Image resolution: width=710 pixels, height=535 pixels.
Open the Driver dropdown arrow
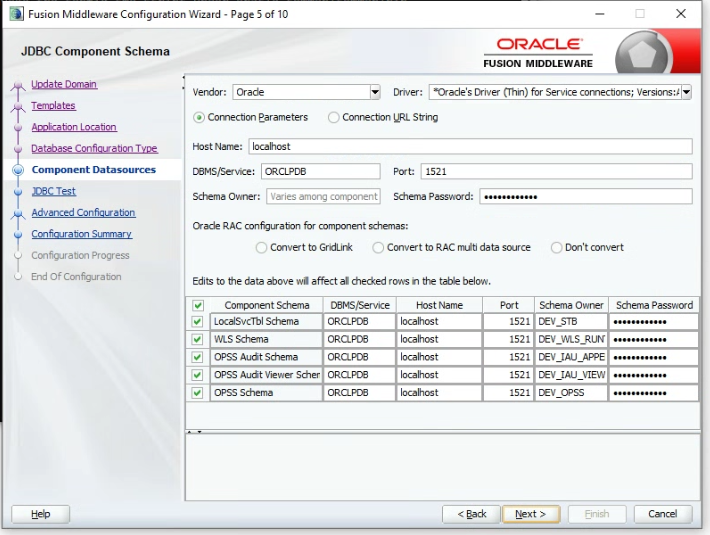tap(686, 92)
